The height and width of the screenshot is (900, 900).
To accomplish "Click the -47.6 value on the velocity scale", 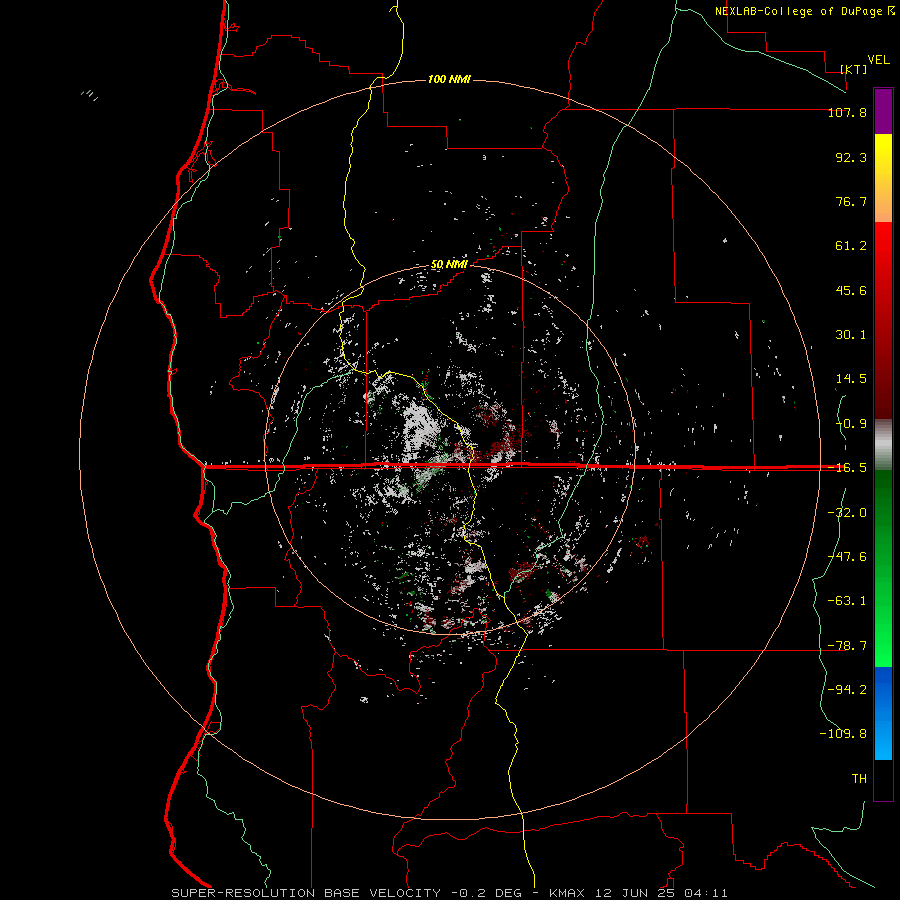I will coord(847,557).
